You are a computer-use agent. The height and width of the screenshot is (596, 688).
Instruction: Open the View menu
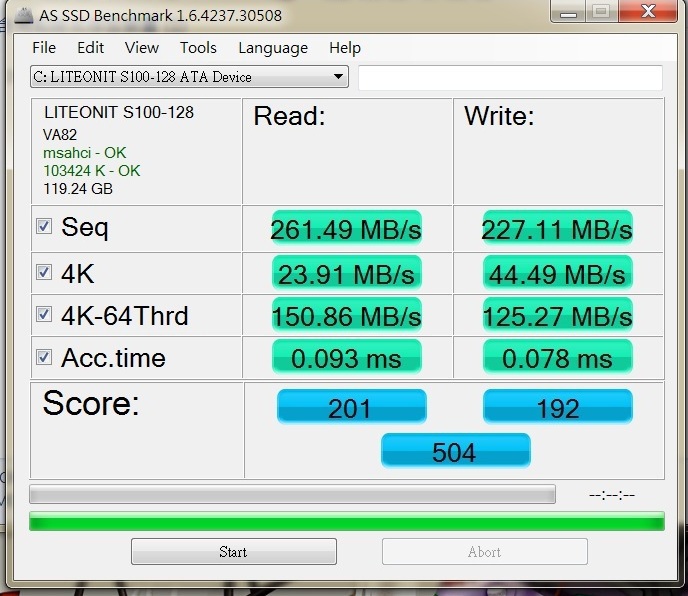[142, 47]
